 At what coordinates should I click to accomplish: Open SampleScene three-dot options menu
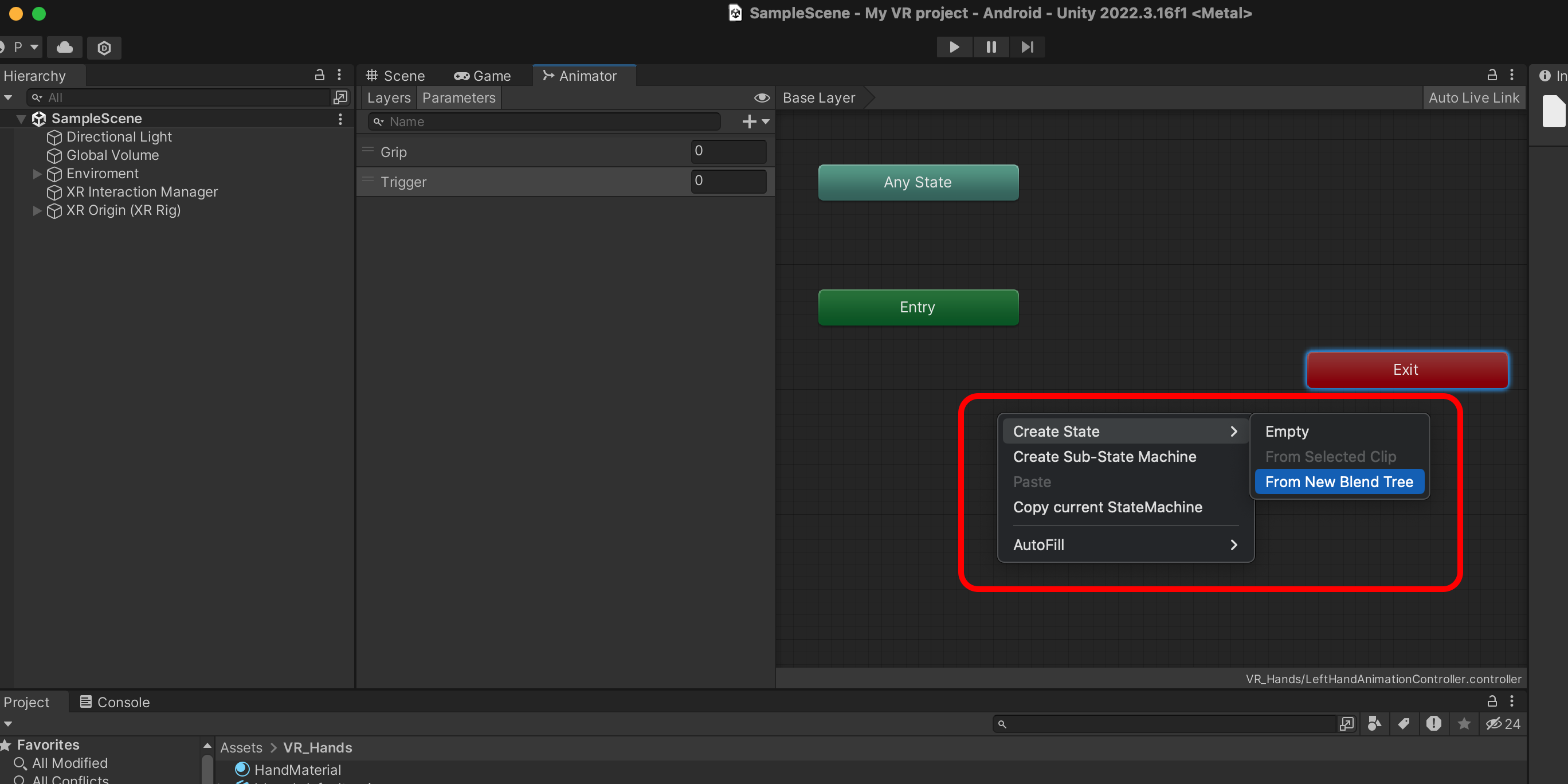pos(340,119)
